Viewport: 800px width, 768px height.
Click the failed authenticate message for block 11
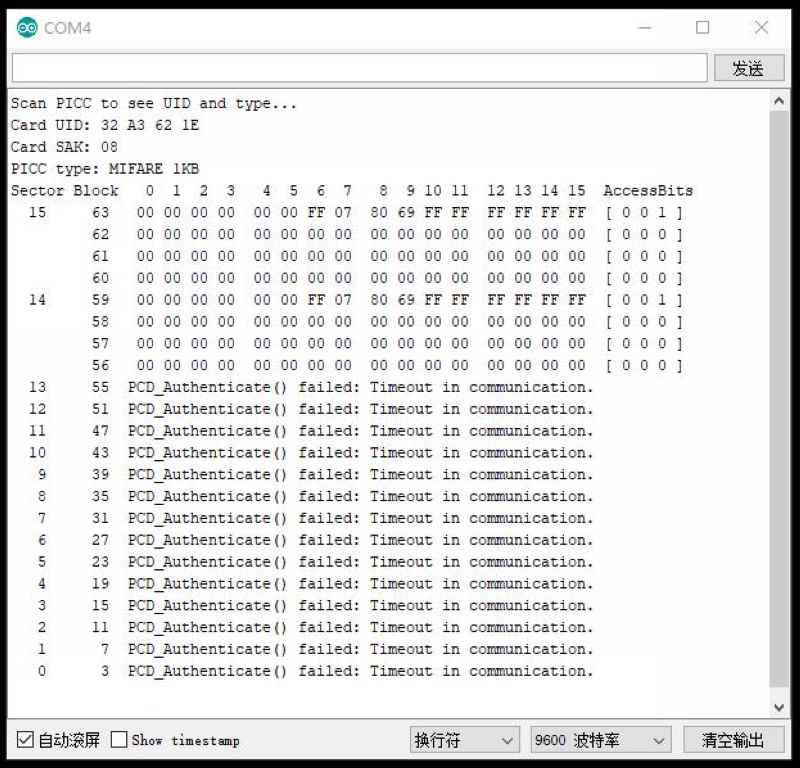point(361,628)
